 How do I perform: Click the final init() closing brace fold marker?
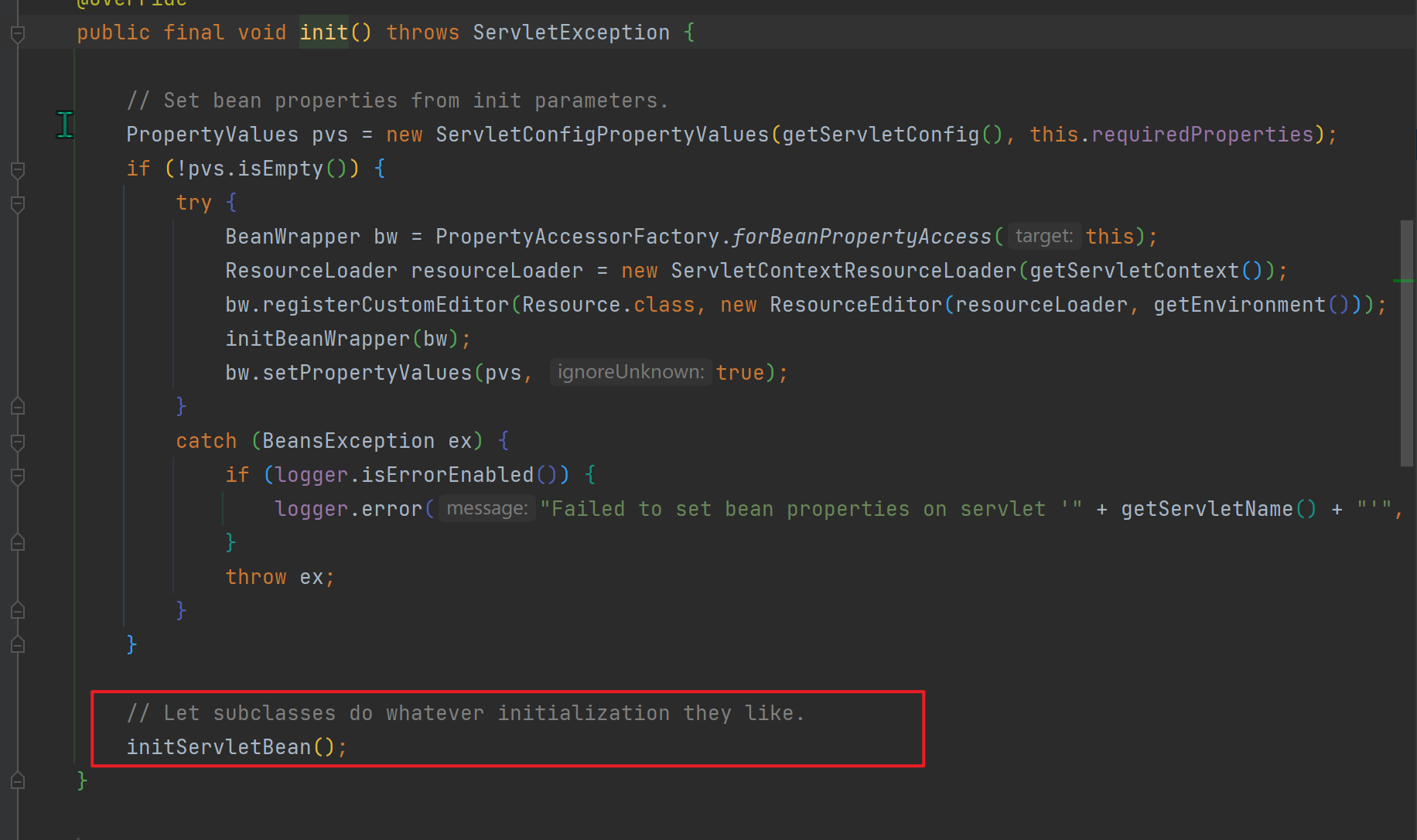point(18,780)
